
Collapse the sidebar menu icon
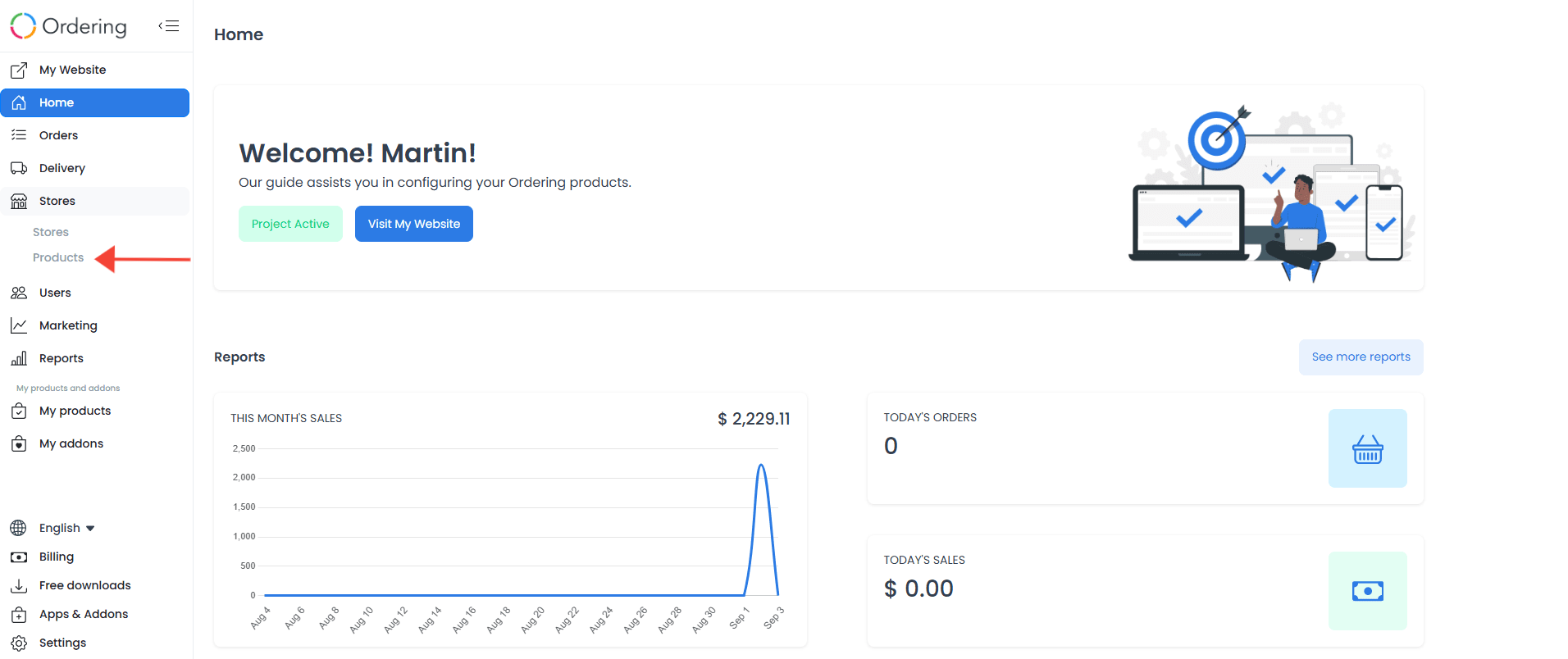(169, 25)
